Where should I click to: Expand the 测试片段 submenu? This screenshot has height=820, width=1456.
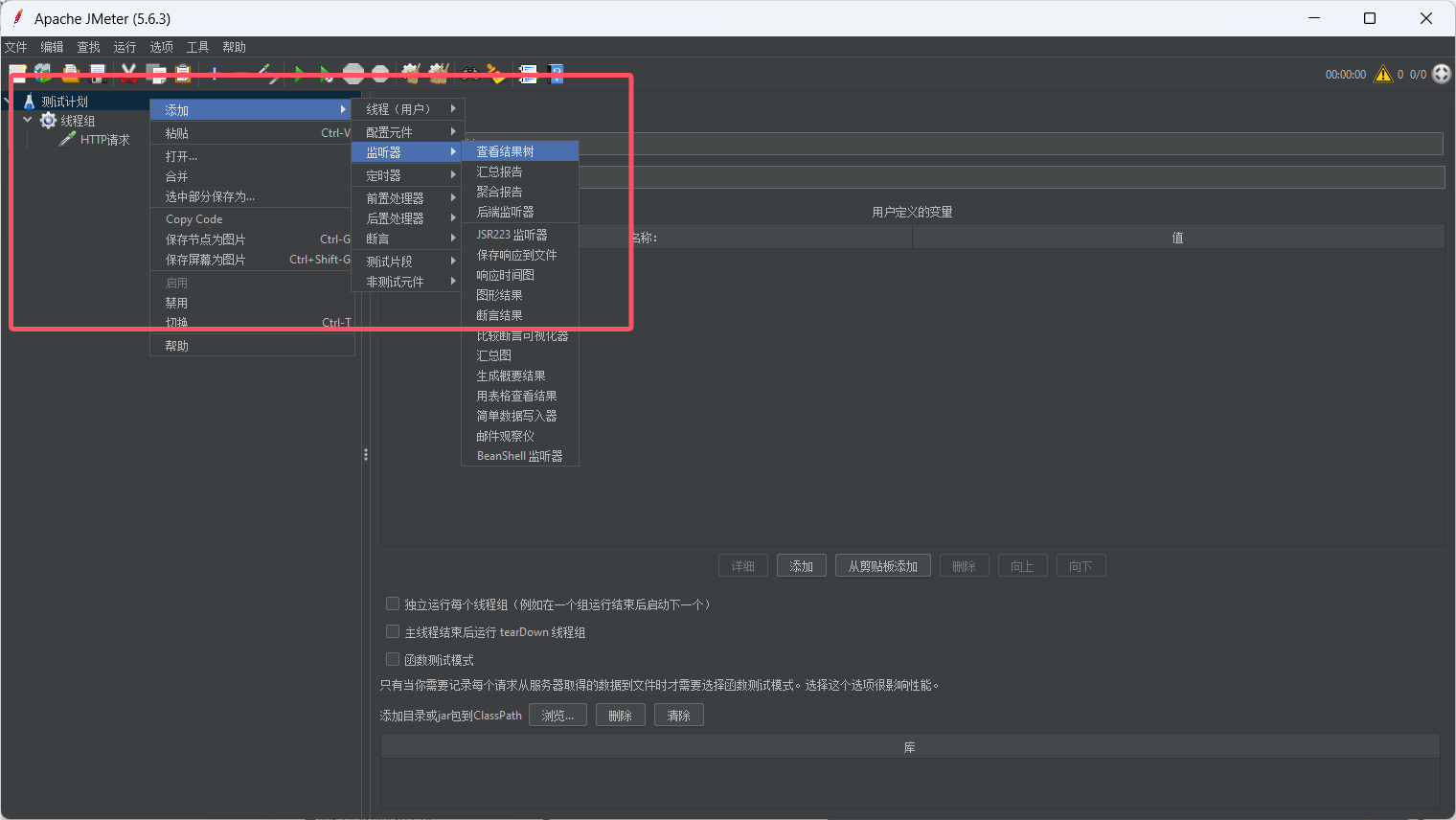click(408, 262)
